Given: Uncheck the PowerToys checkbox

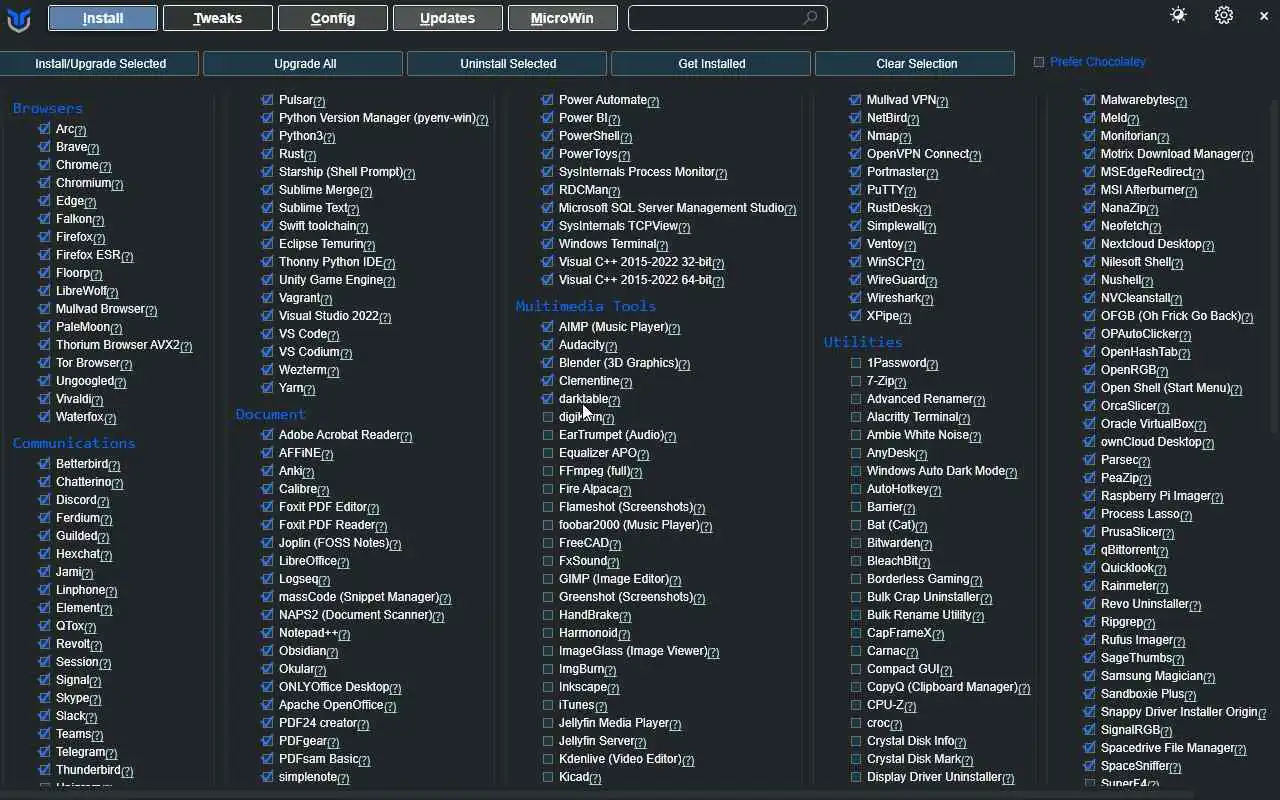Looking at the screenshot, I should 547,154.
